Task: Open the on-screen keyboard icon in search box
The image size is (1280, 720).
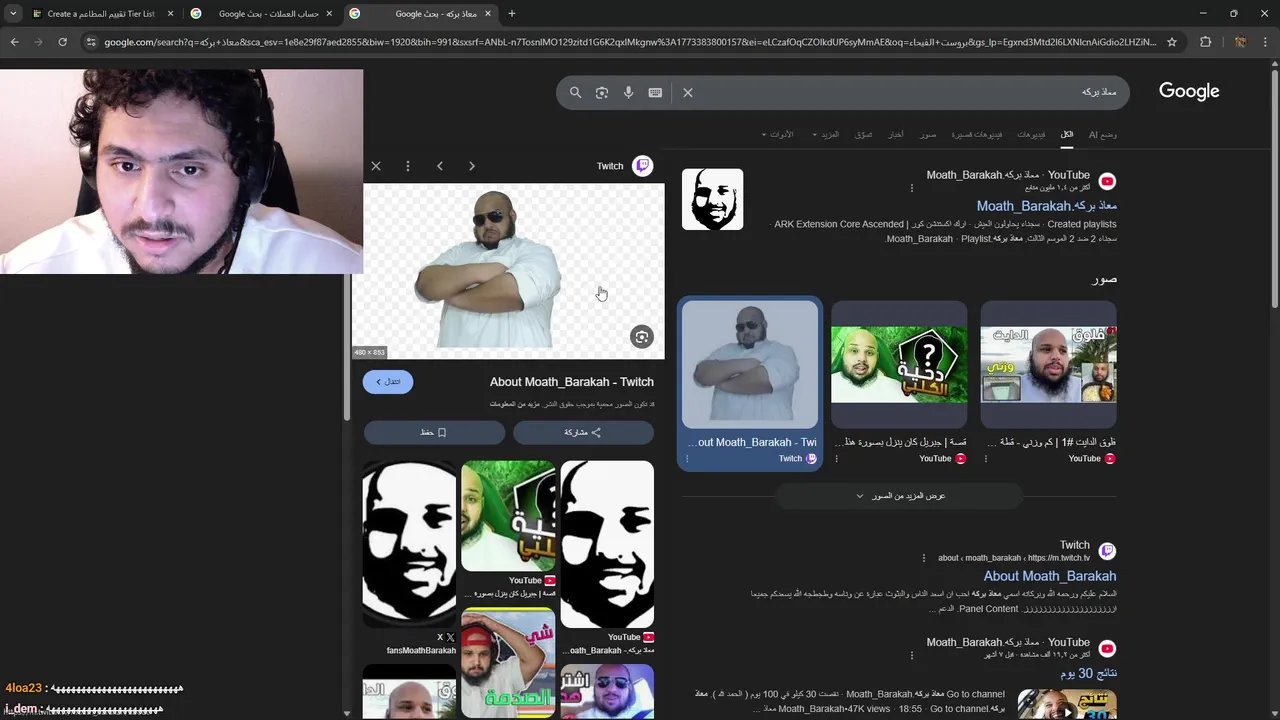Action: pos(655,92)
